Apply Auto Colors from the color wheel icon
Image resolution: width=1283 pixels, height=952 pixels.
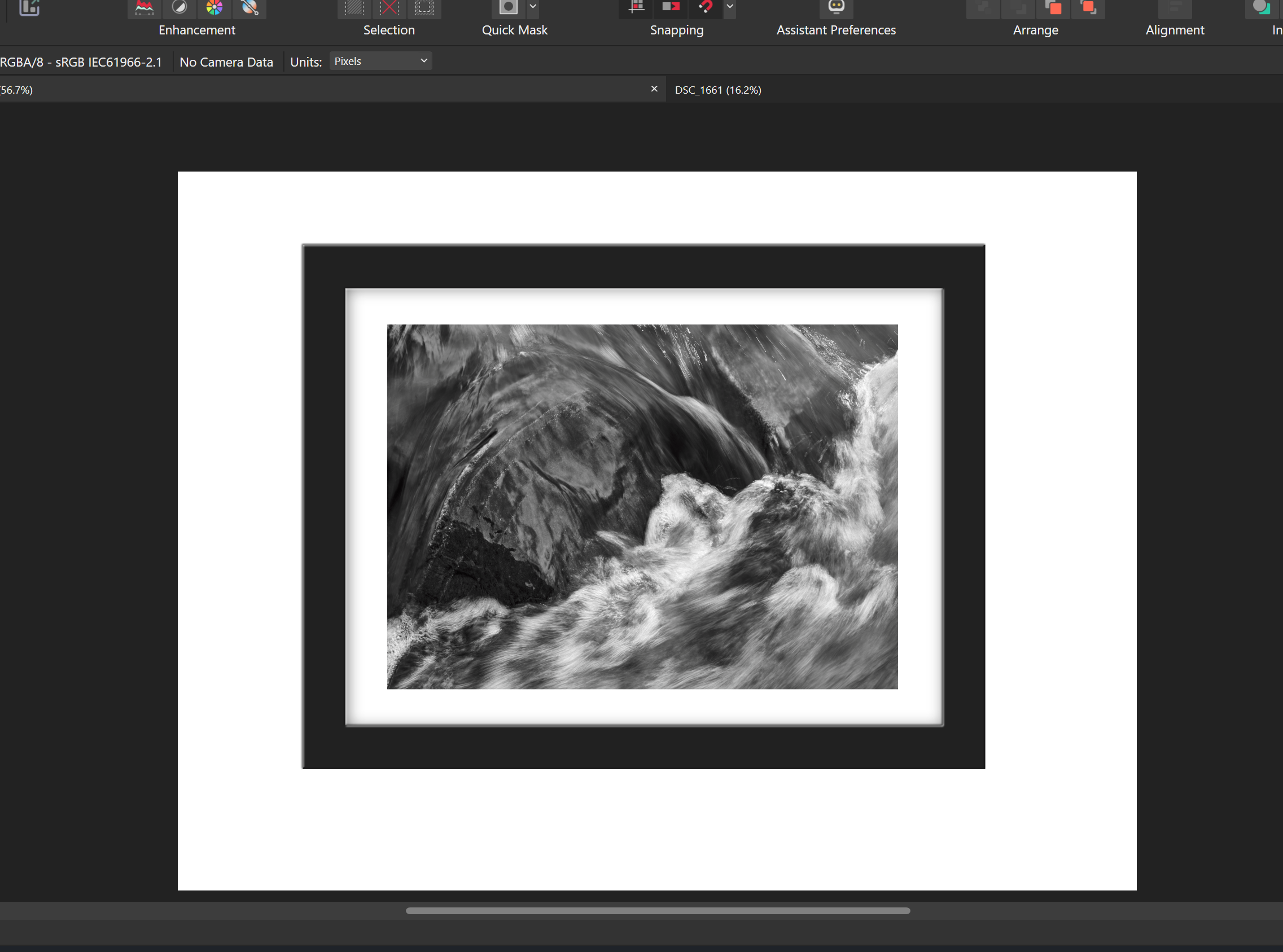coord(214,8)
